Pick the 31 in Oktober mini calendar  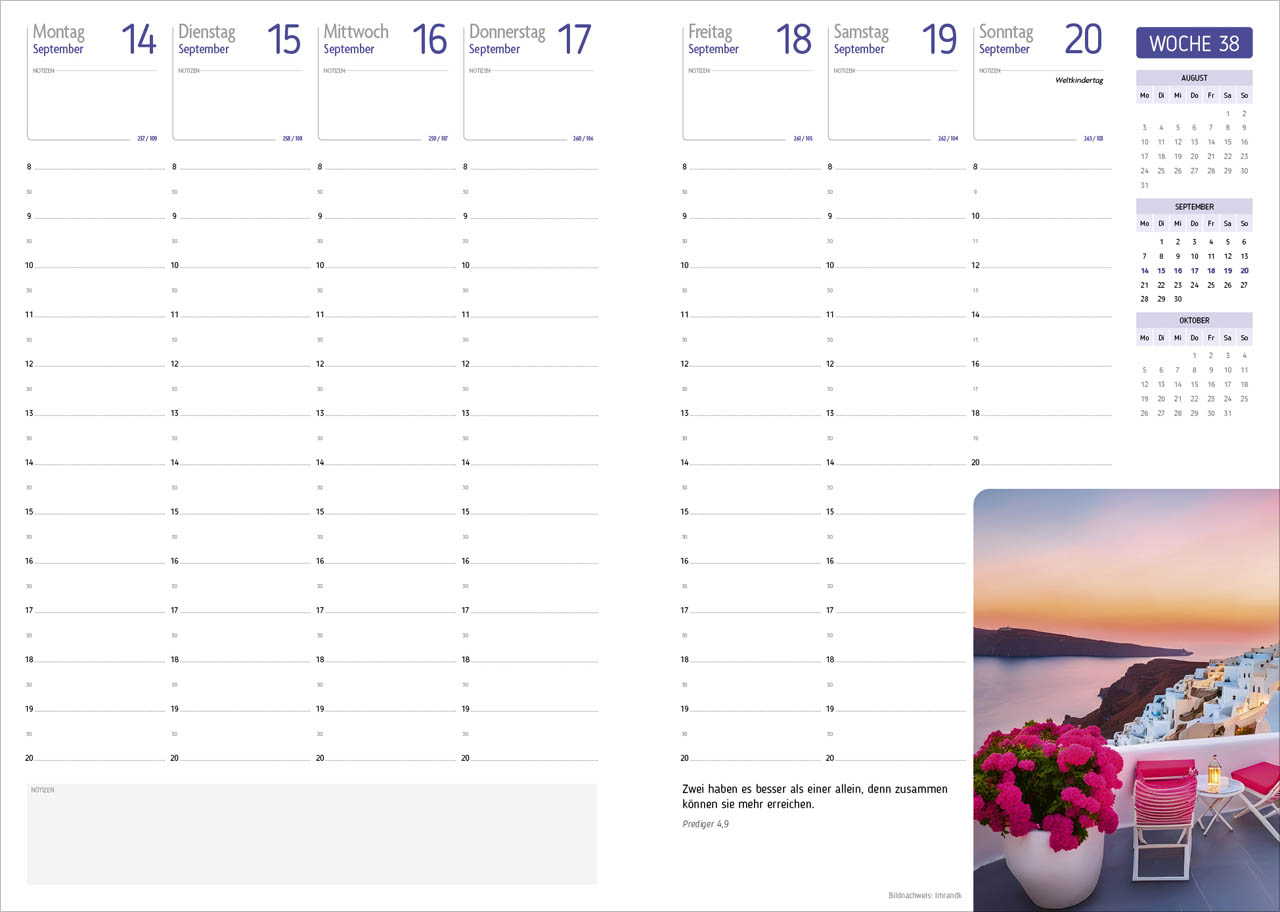point(1227,413)
